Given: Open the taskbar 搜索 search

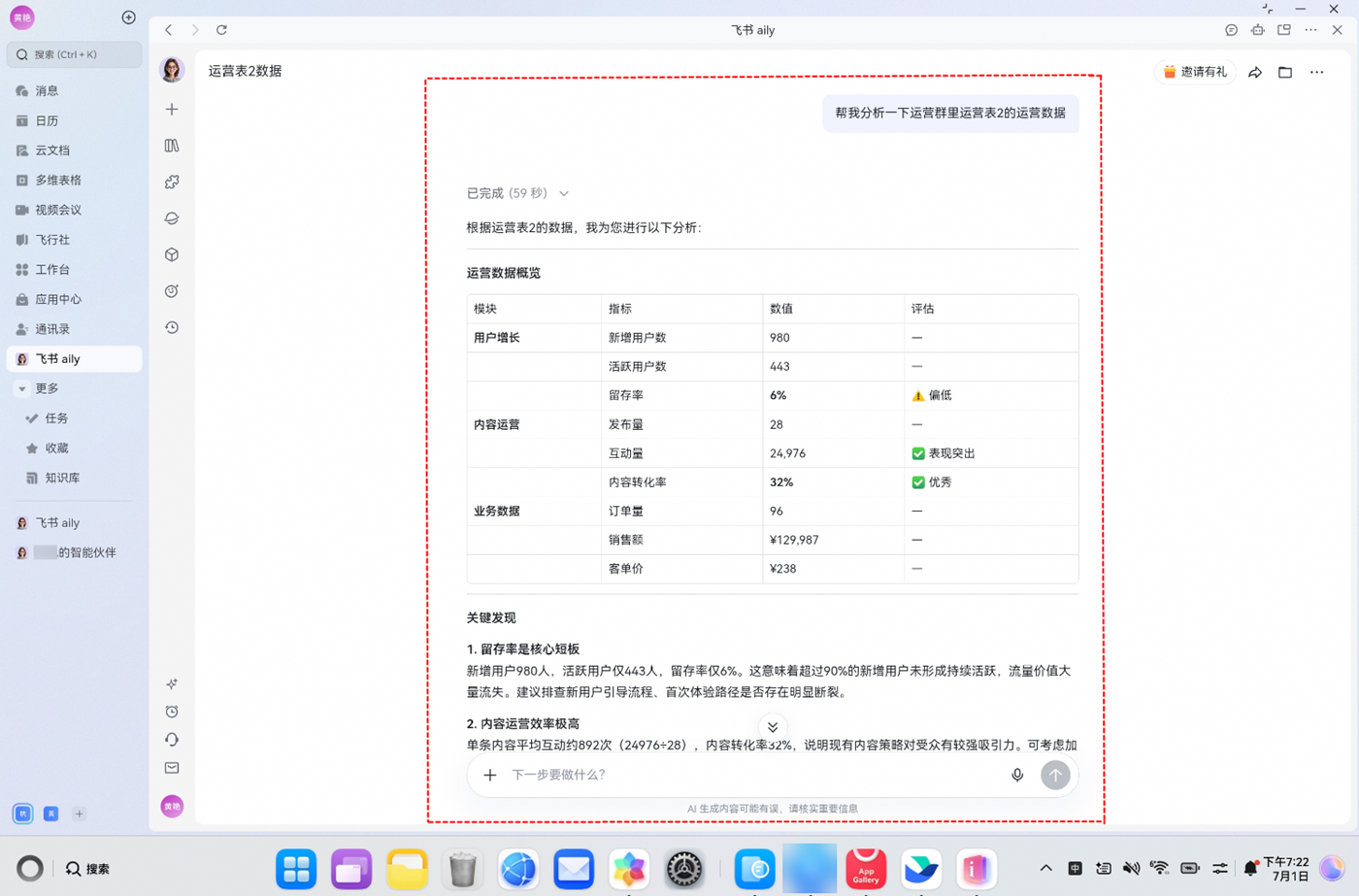Looking at the screenshot, I should coord(87,869).
